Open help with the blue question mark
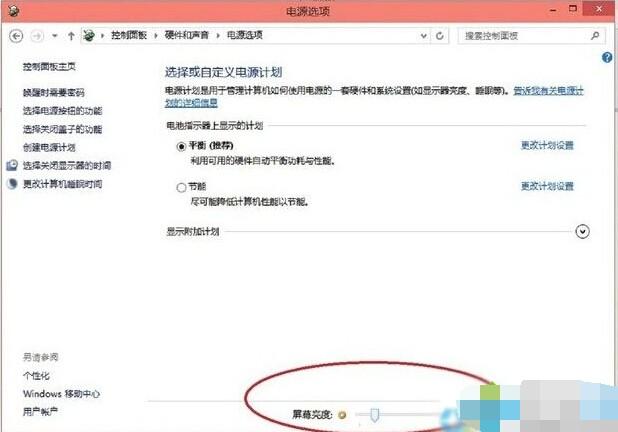 pyautogui.click(x=607, y=59)
